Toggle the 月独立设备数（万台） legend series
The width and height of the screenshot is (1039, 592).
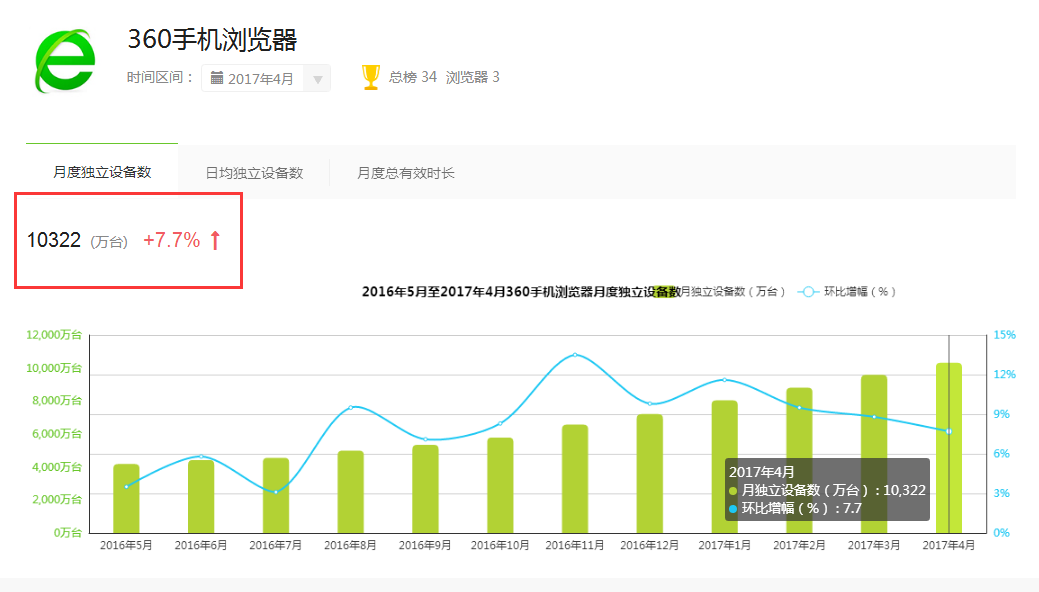pos(720,292)
